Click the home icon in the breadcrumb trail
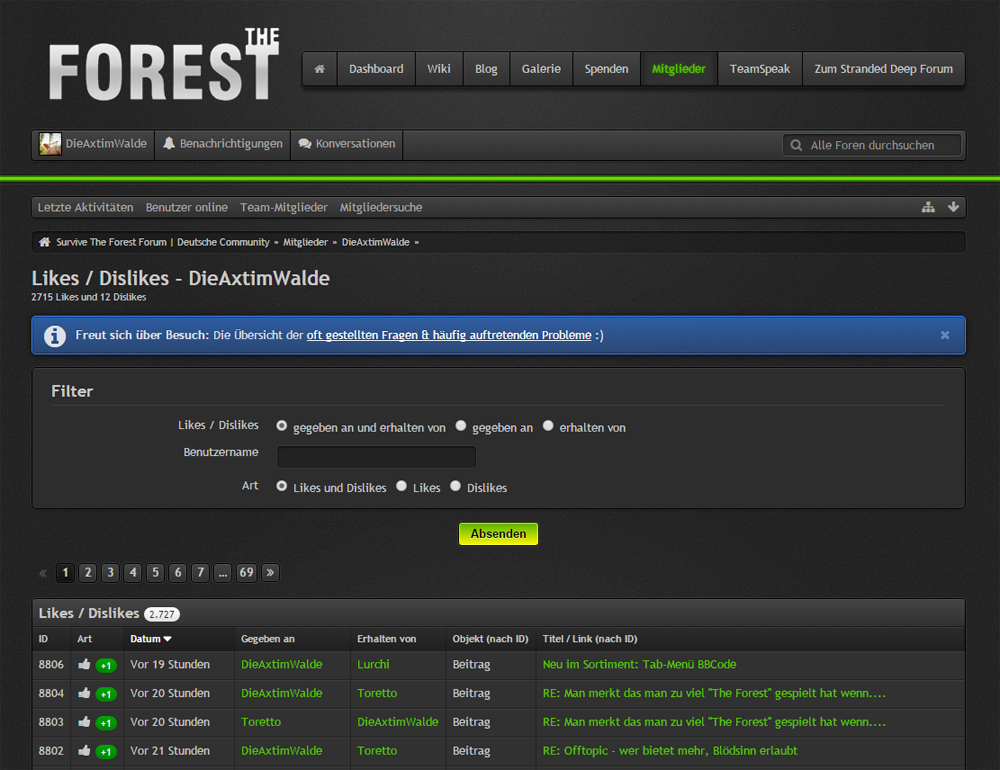This screenshot has height=770, width=1000. 44,242
